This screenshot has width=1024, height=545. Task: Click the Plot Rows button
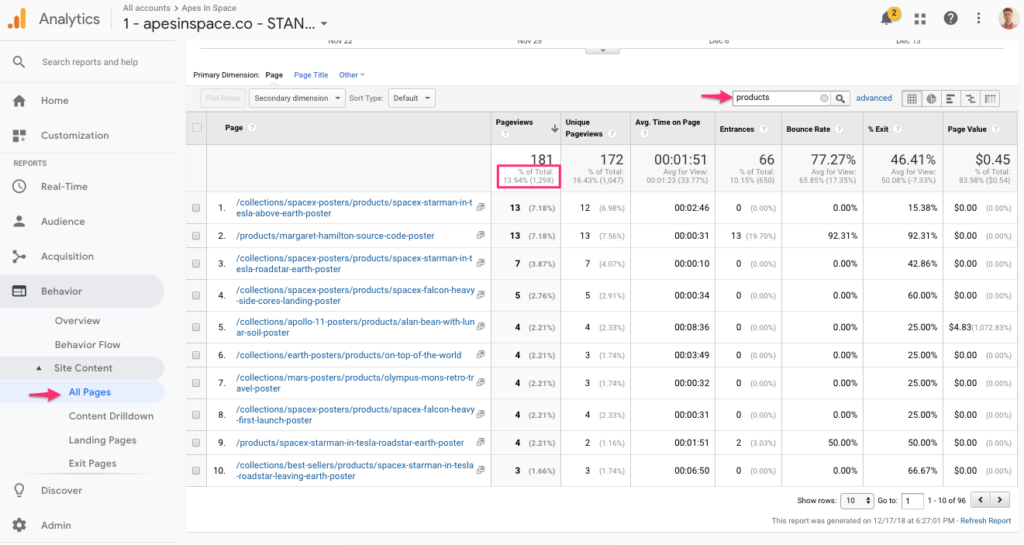click(x=223, y=99)
